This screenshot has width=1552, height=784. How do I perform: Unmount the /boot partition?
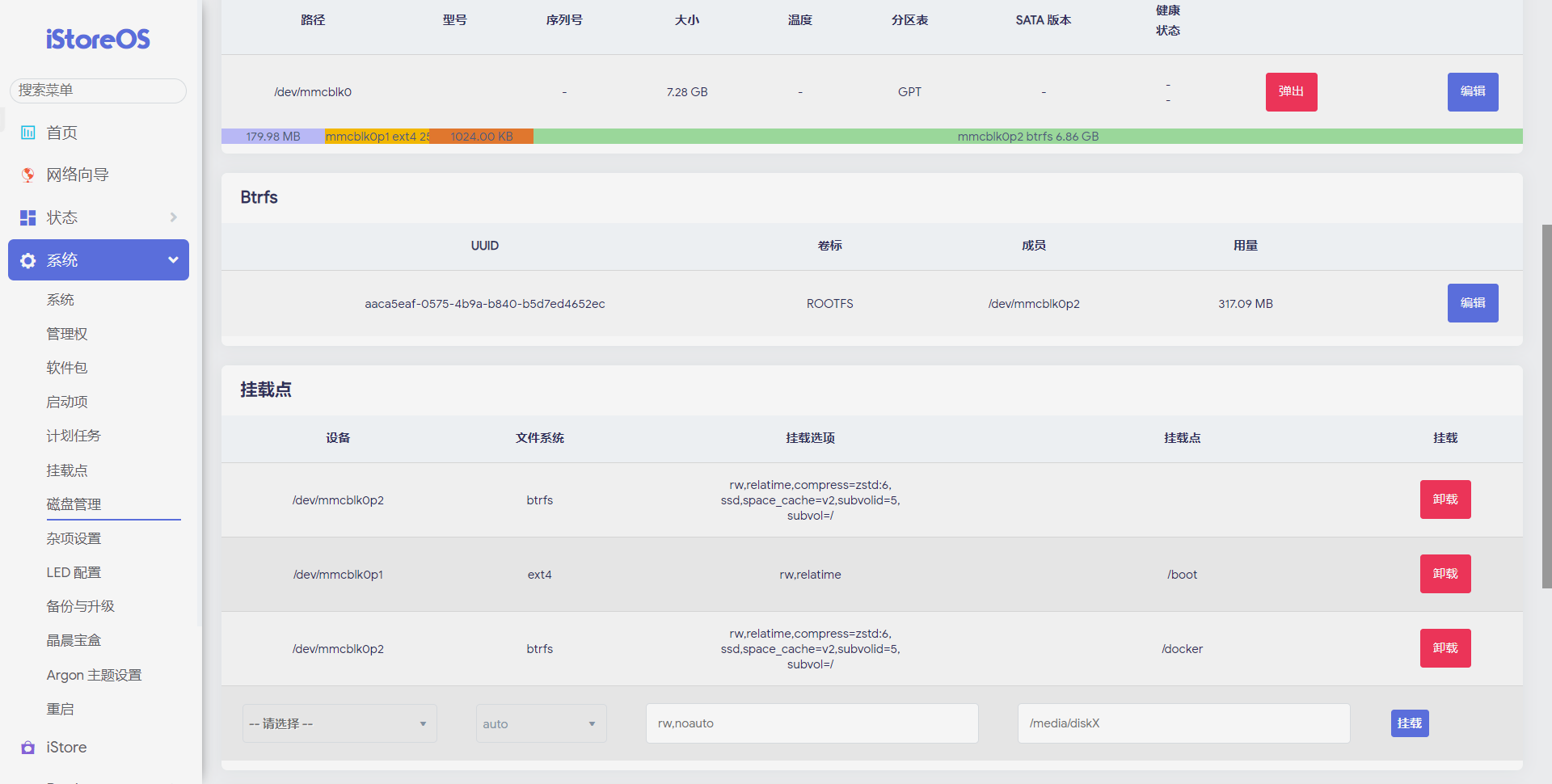(x=1444, y=574)
